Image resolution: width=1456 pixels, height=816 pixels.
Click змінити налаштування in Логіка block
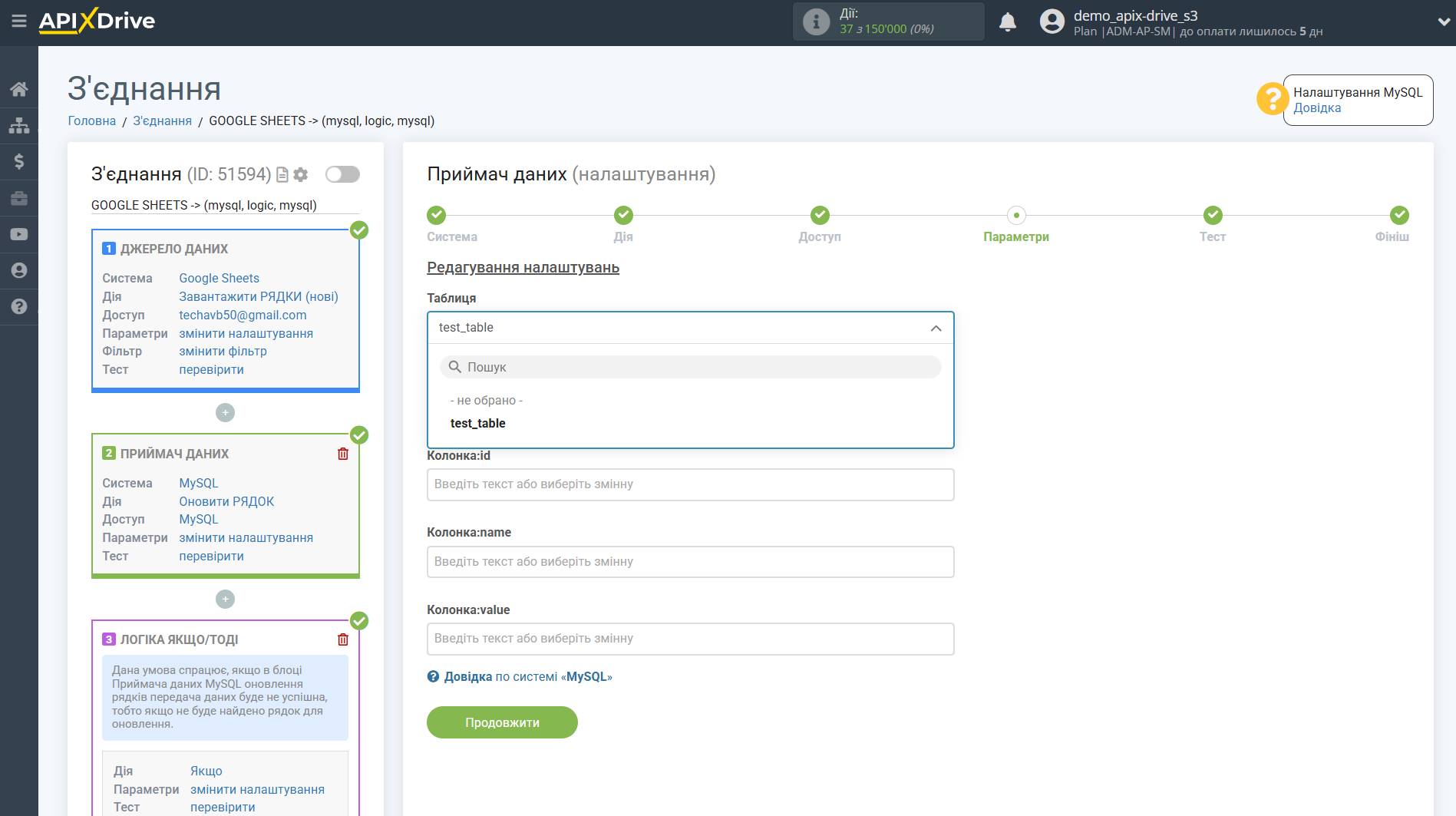pos(257,789)
